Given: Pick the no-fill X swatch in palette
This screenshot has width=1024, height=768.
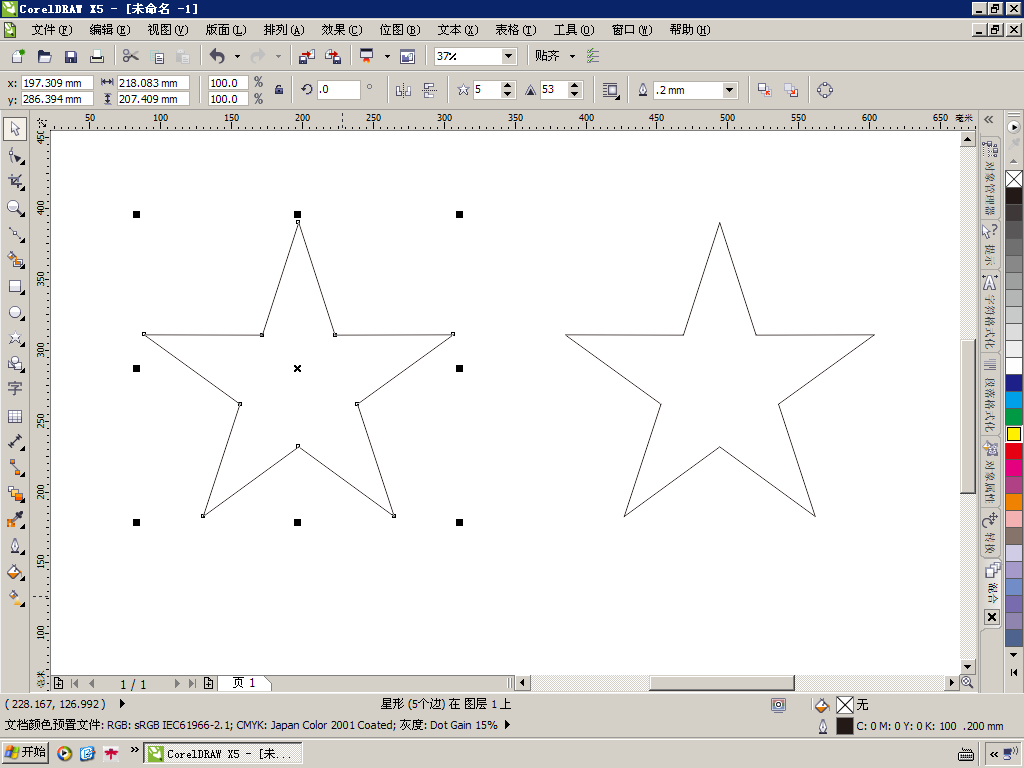Looking at the screenshot, I should [x=1014, y=179].
